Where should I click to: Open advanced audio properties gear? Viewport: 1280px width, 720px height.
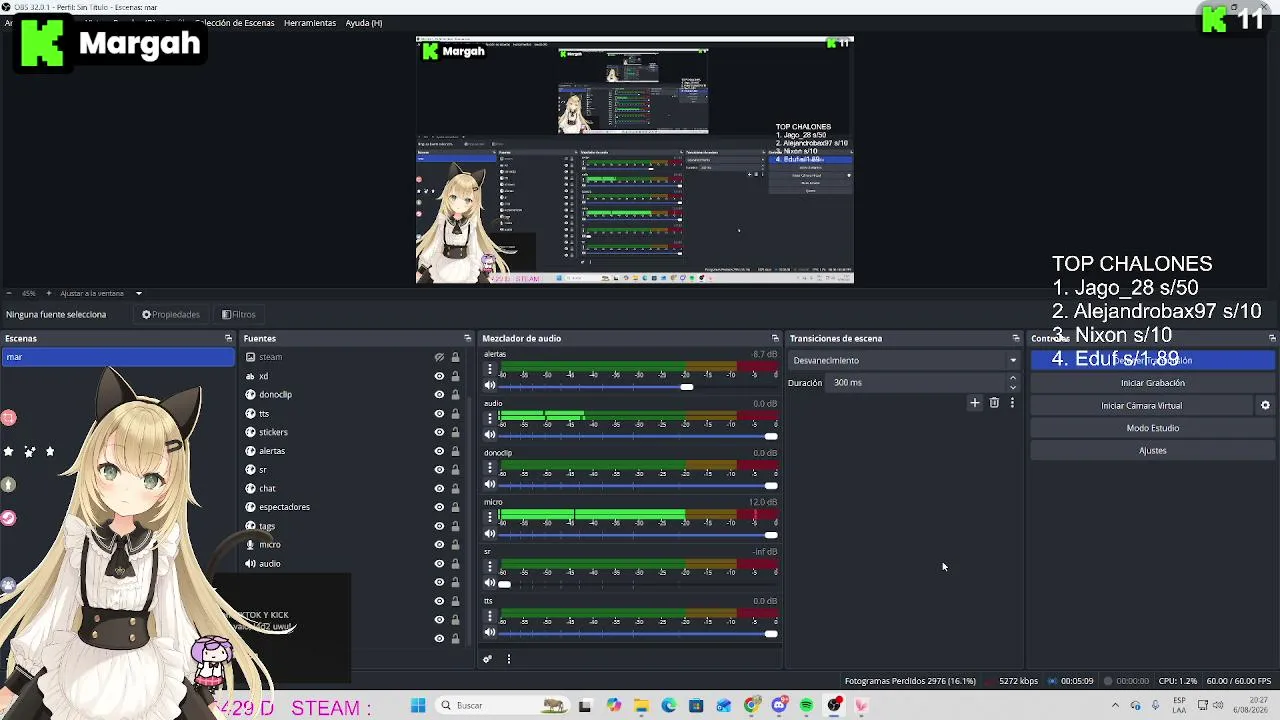click(x=487, y=659)
